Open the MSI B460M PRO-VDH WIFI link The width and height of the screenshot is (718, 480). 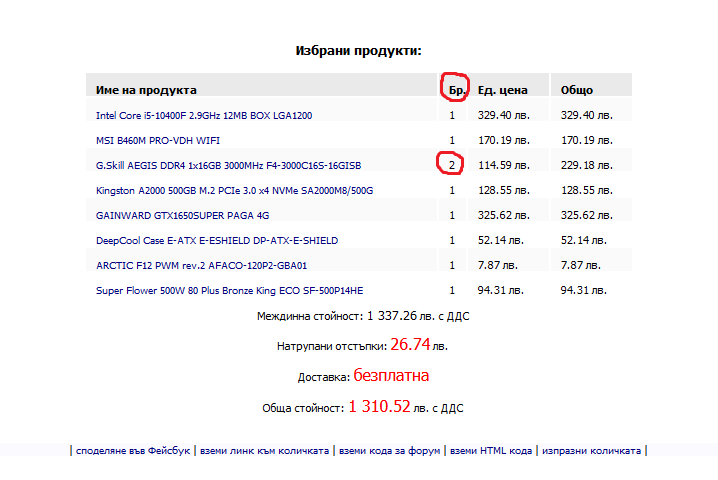click(158, 141)
